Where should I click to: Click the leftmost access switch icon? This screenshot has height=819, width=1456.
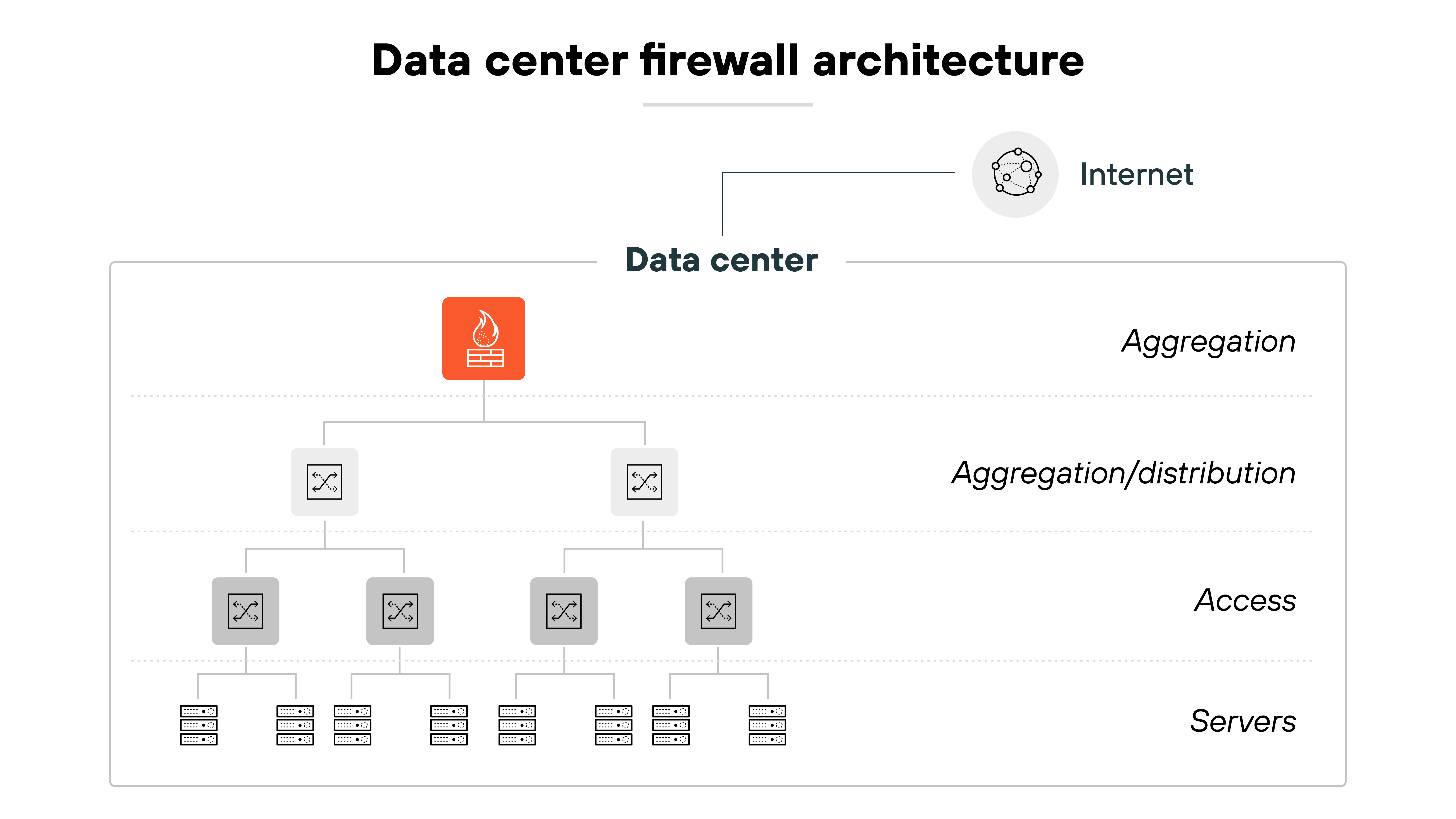click(245, 610)
